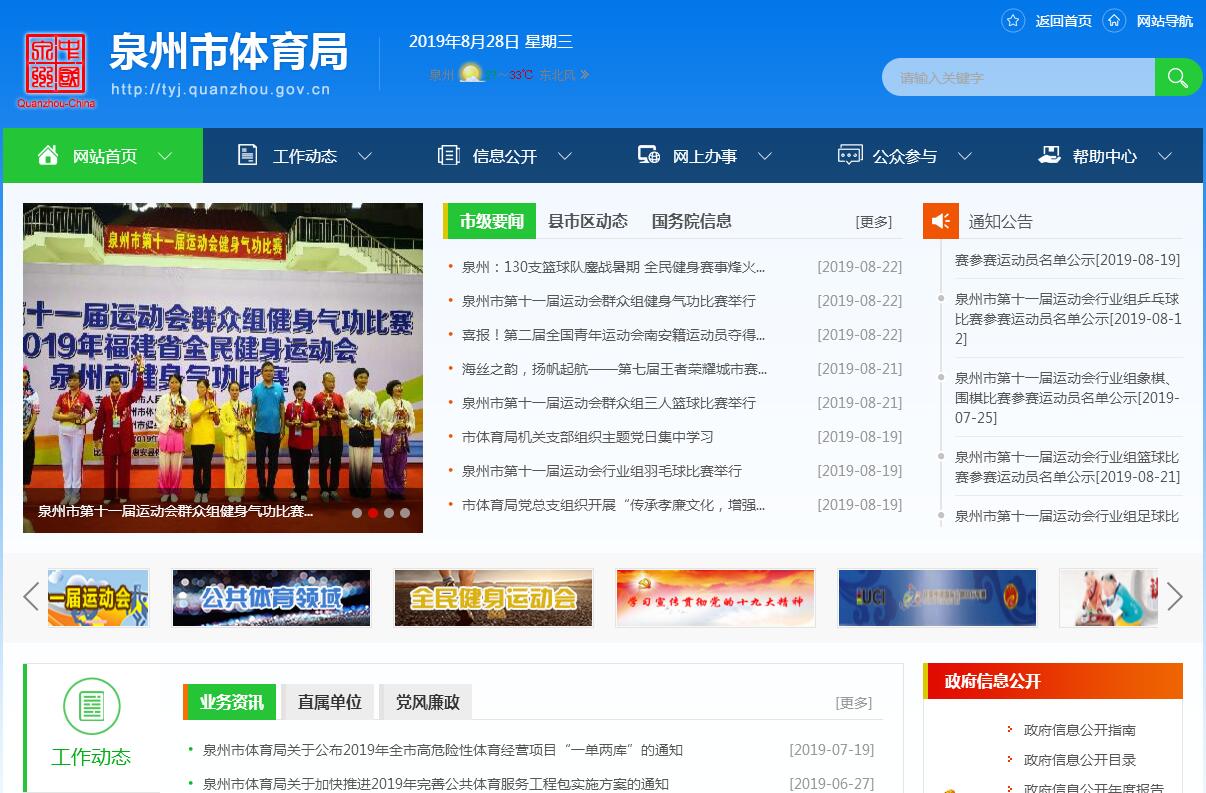This screenshot has height=793, width=1206.
Task: Click 更多 beside the 国务院信息 tab
Action: click(x=873, y=222)
